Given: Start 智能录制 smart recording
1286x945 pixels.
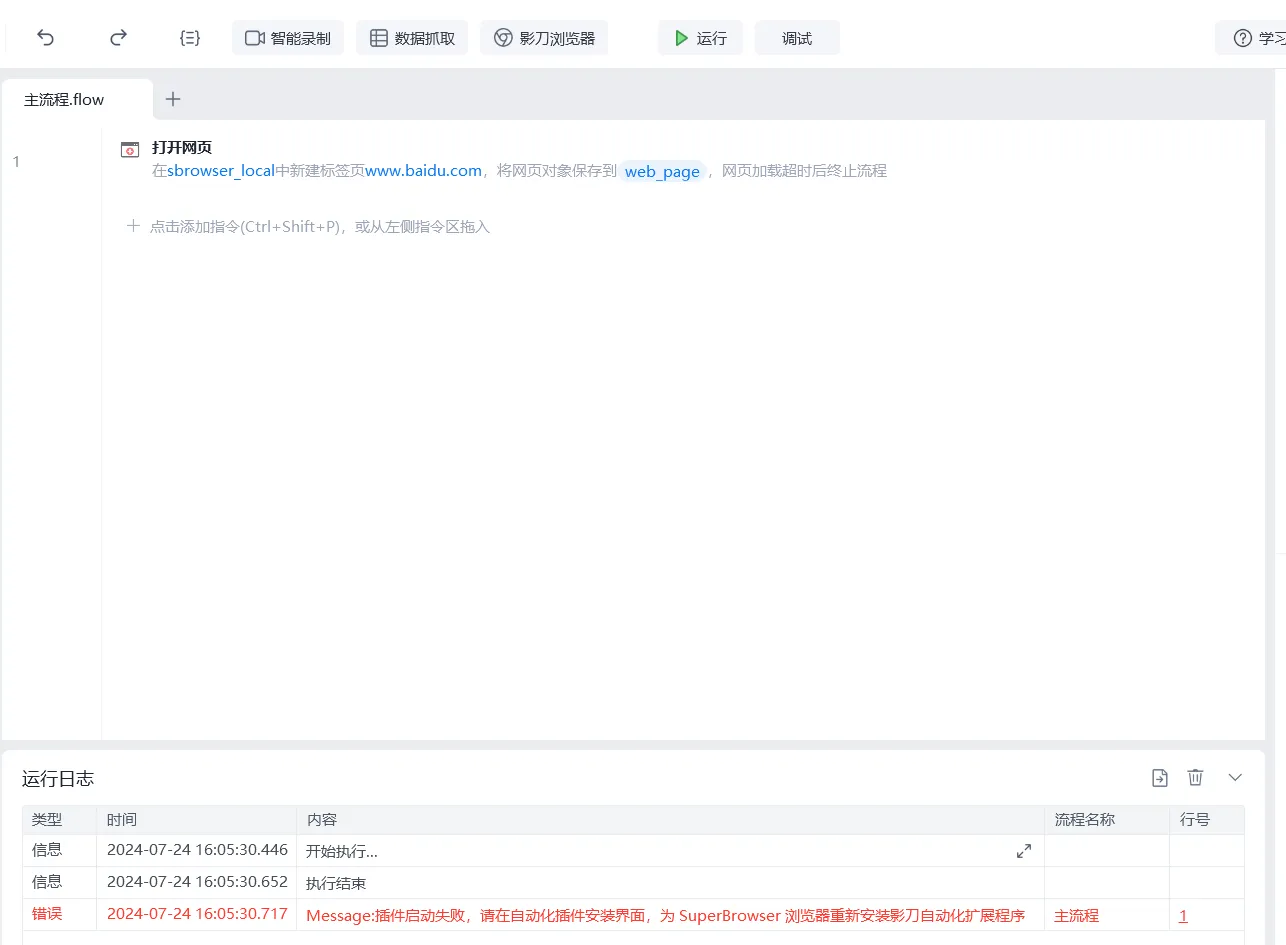Looking at the screenshot, I should click(288, 38).
